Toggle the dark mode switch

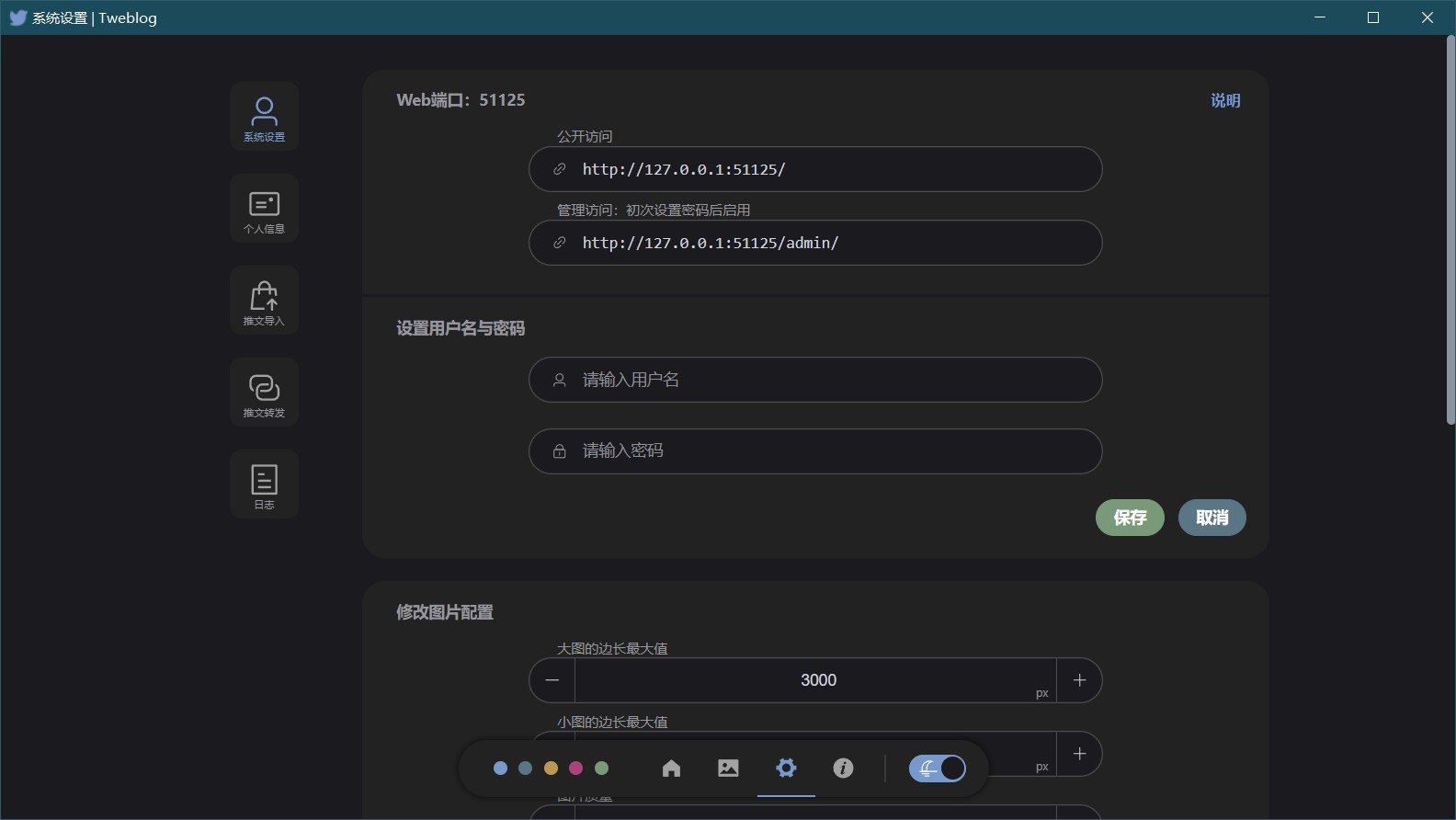(938, 769)
